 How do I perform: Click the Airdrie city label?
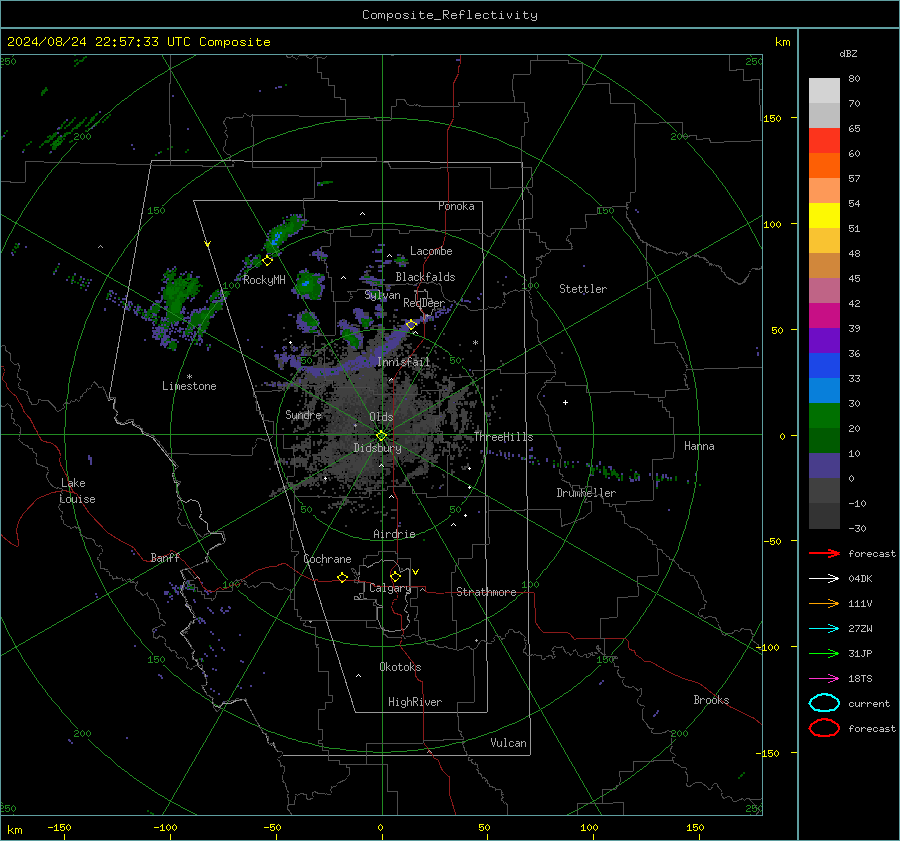394,534
